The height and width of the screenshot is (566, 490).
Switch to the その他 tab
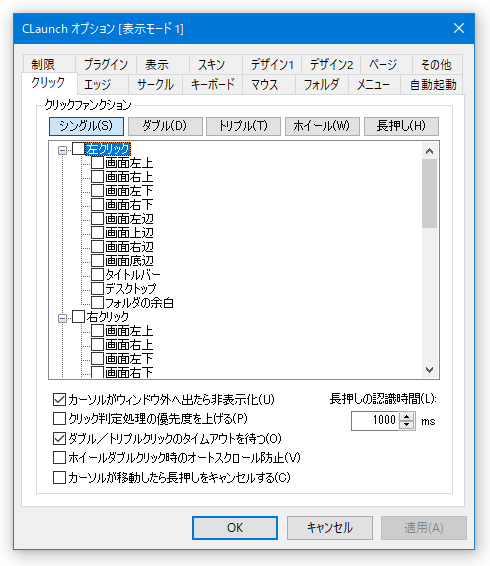pos(437,65)
